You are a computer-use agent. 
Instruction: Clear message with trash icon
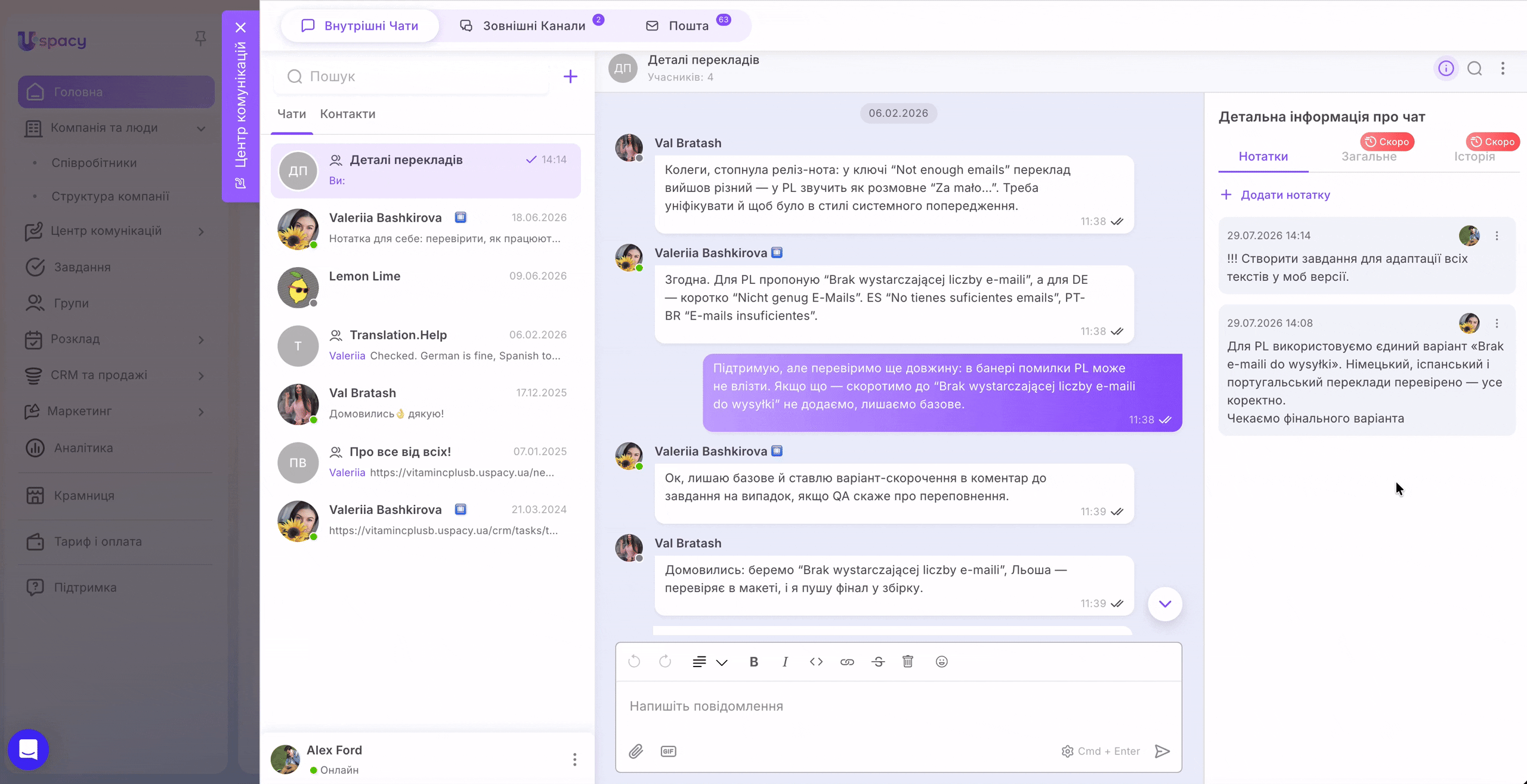(908, 661)
